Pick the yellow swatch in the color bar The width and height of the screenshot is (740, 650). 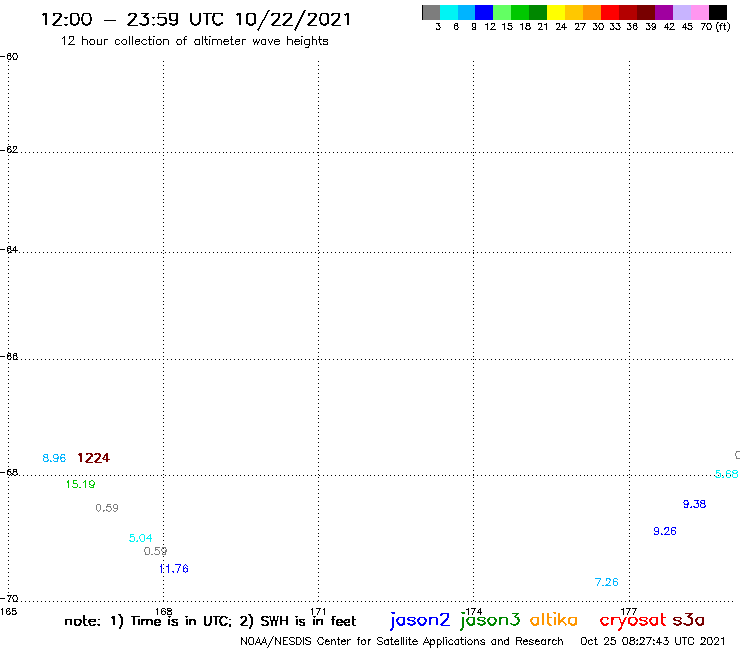556,12
